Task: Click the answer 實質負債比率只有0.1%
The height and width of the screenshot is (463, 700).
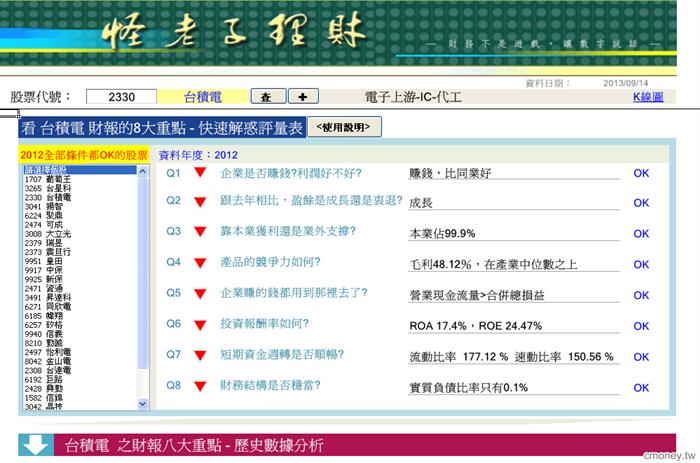Action: (x=469, y=388)
